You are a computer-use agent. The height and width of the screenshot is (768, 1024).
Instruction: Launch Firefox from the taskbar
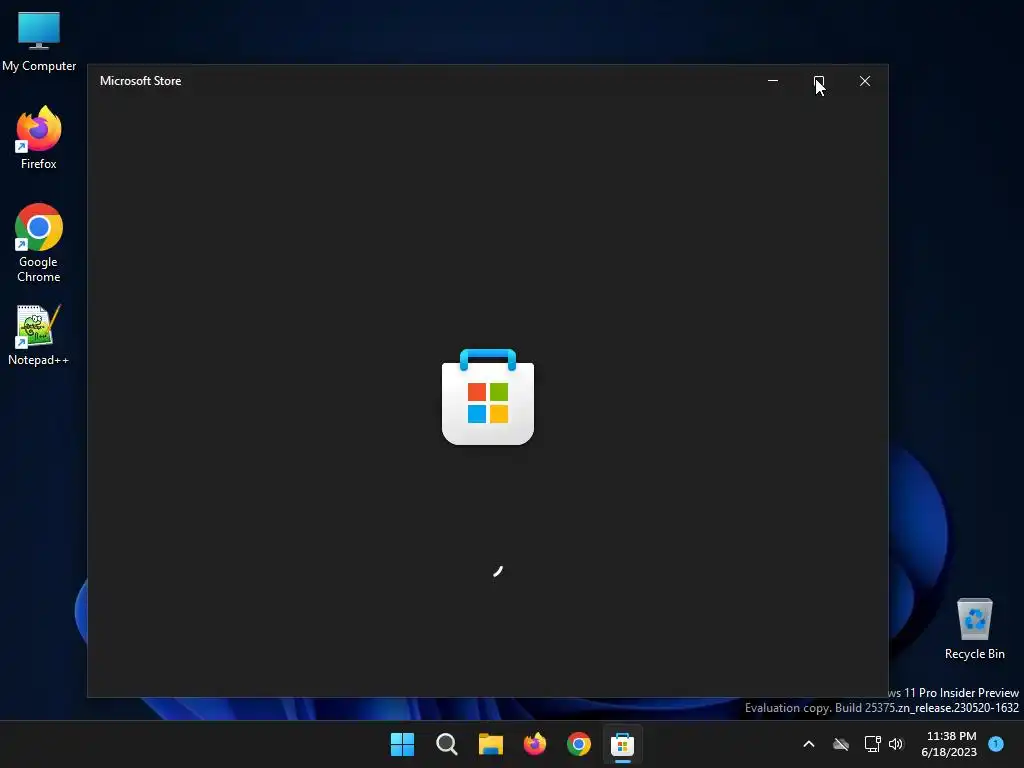pos(535,744)
